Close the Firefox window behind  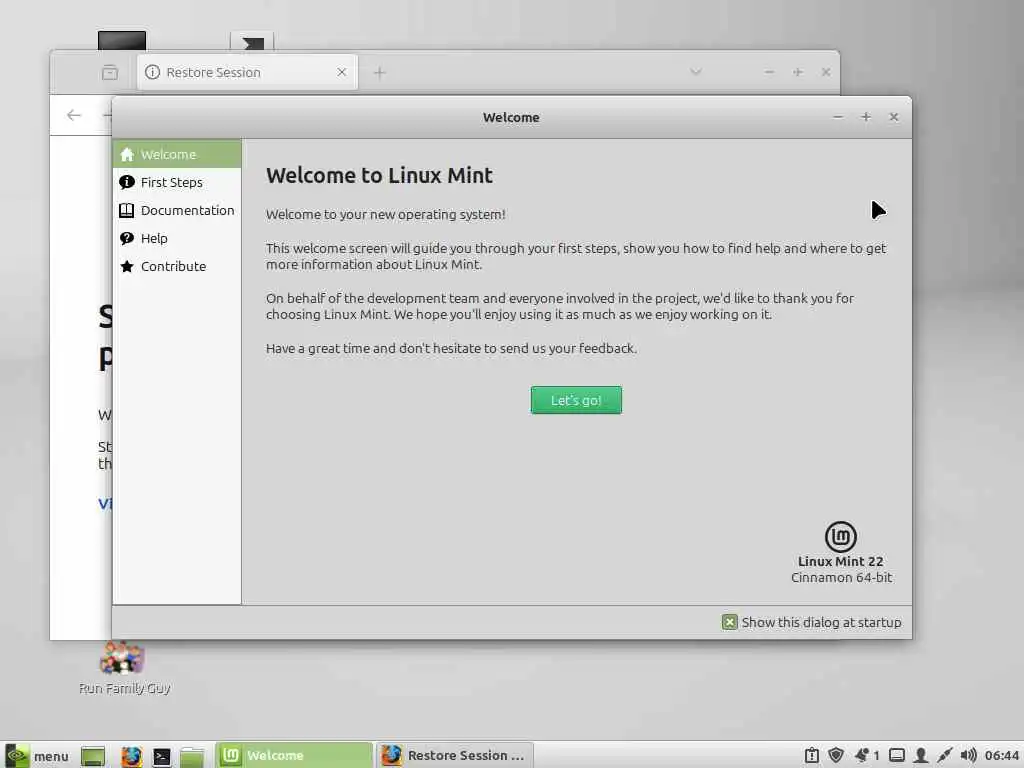[x=825, y=72]
